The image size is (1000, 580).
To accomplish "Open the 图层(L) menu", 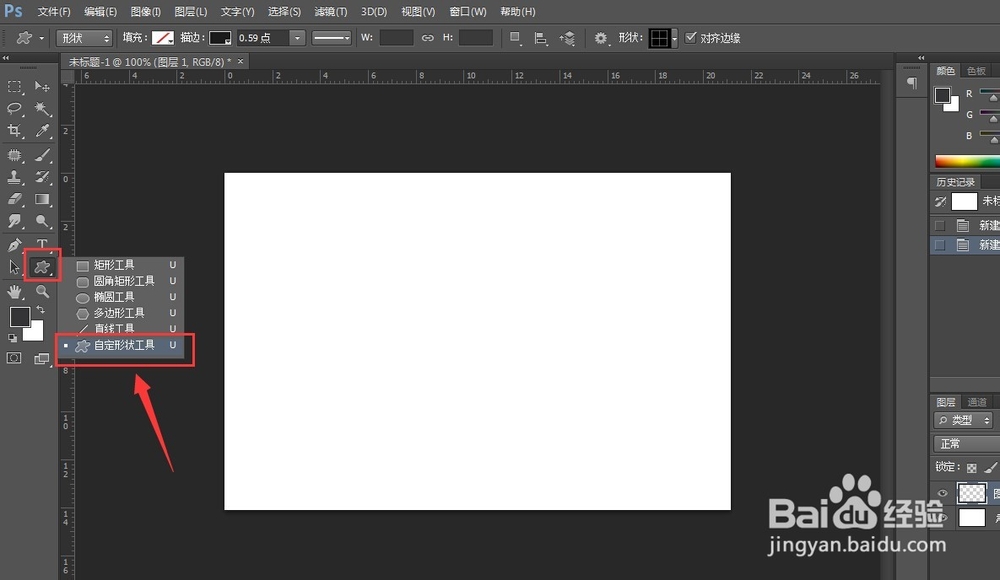I will pos(191,11).
